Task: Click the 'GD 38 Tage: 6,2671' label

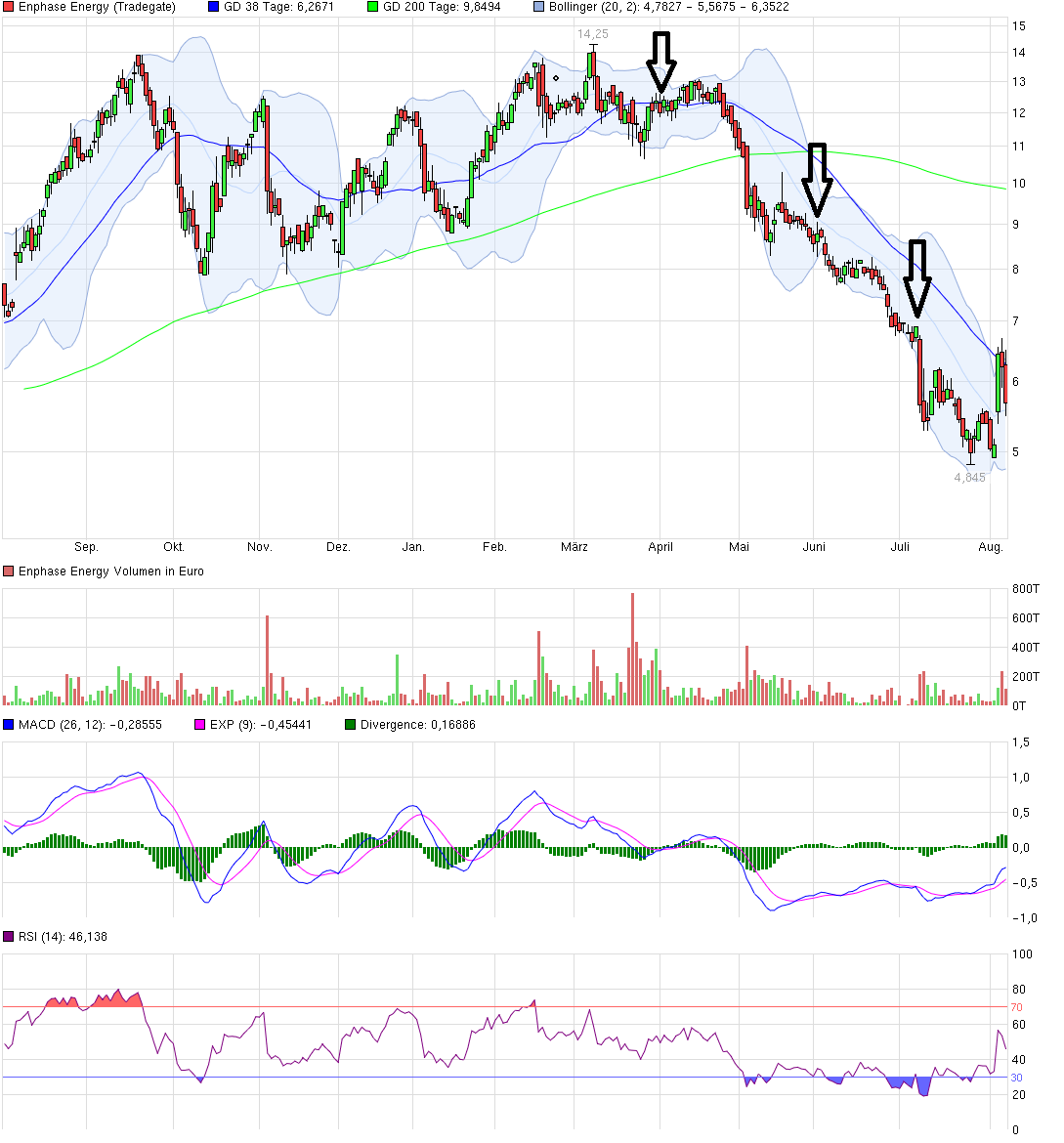Action: (278, 7)
